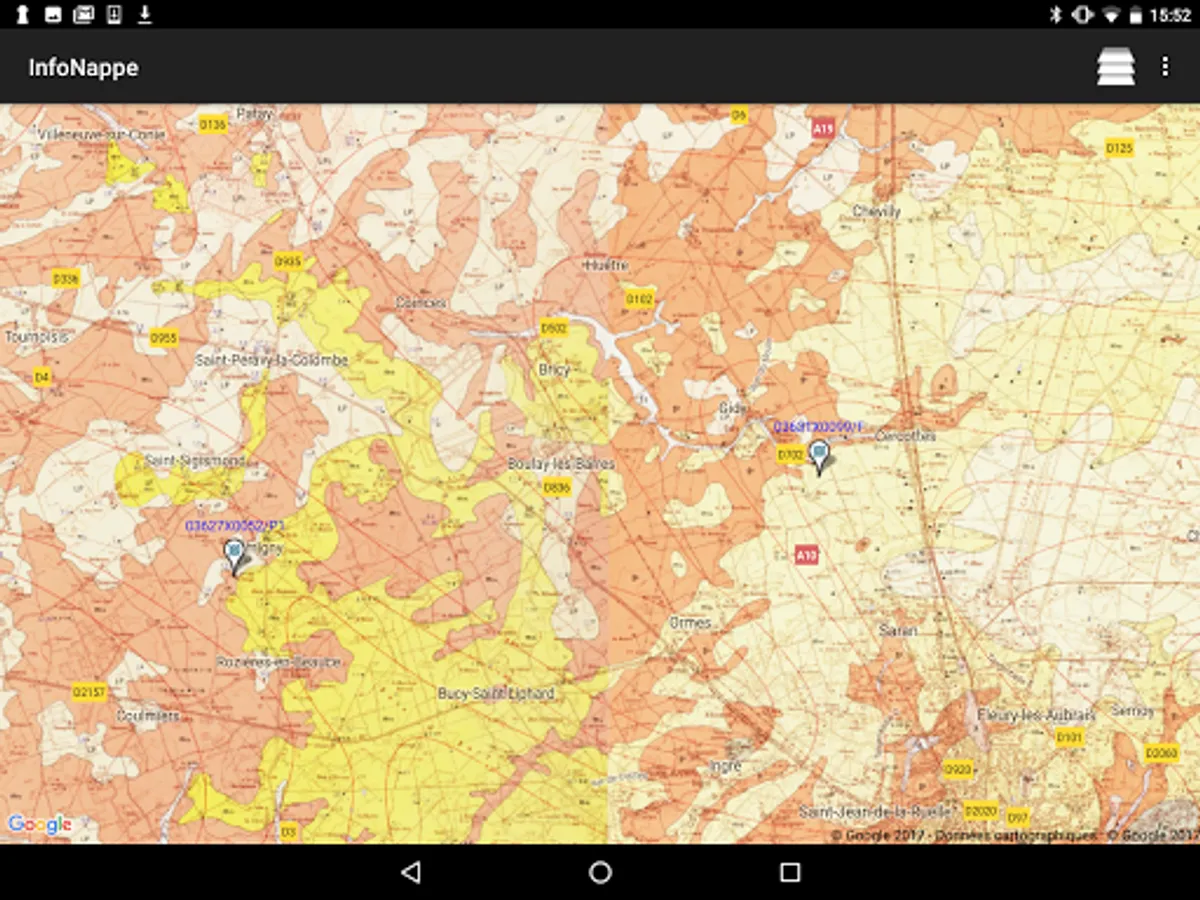Click the Saint-Sigismond town label

click(x=195, y=461)
